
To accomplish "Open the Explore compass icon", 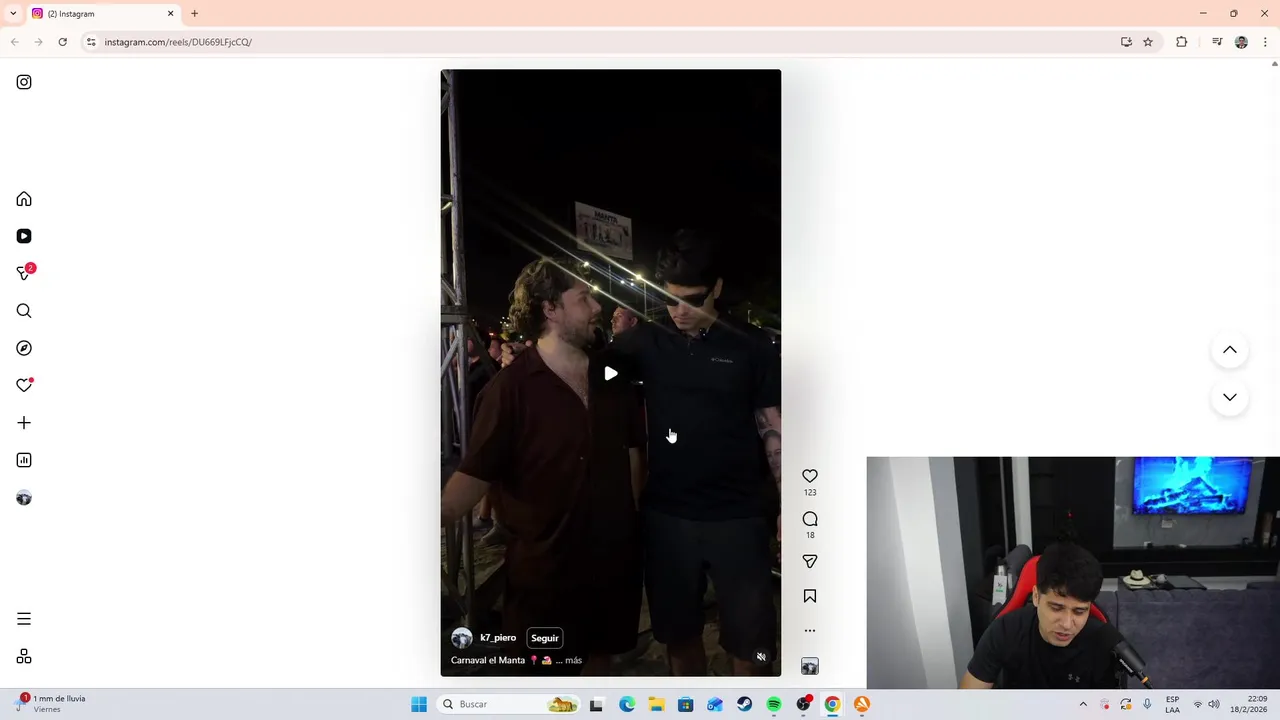I will 24,348.
